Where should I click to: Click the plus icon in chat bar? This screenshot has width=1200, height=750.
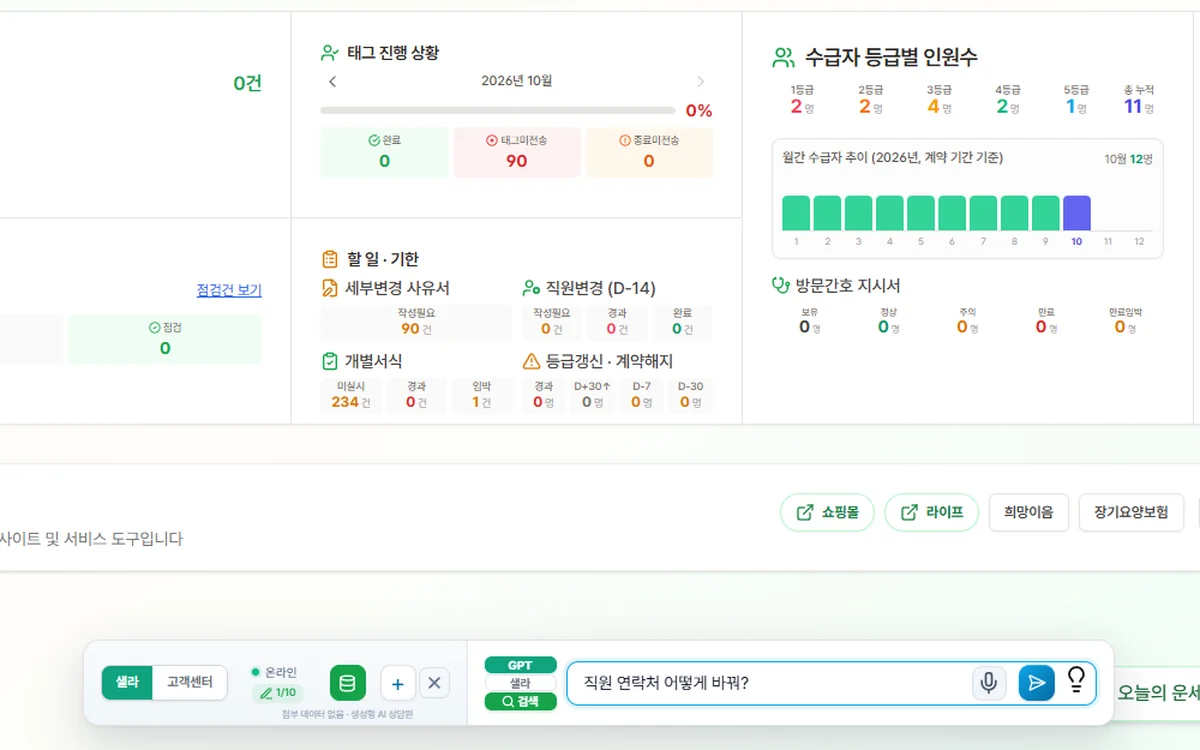398,684
